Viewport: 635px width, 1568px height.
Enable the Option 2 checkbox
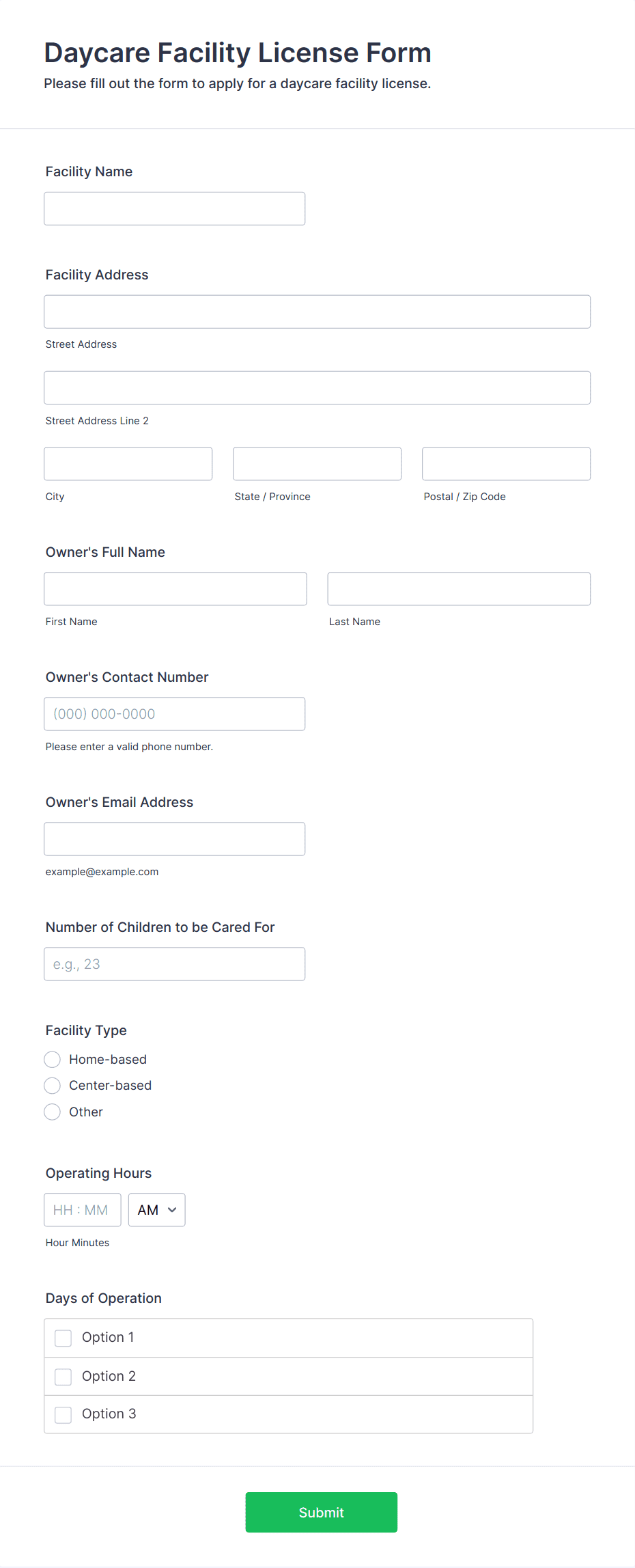click(63, 1377)
